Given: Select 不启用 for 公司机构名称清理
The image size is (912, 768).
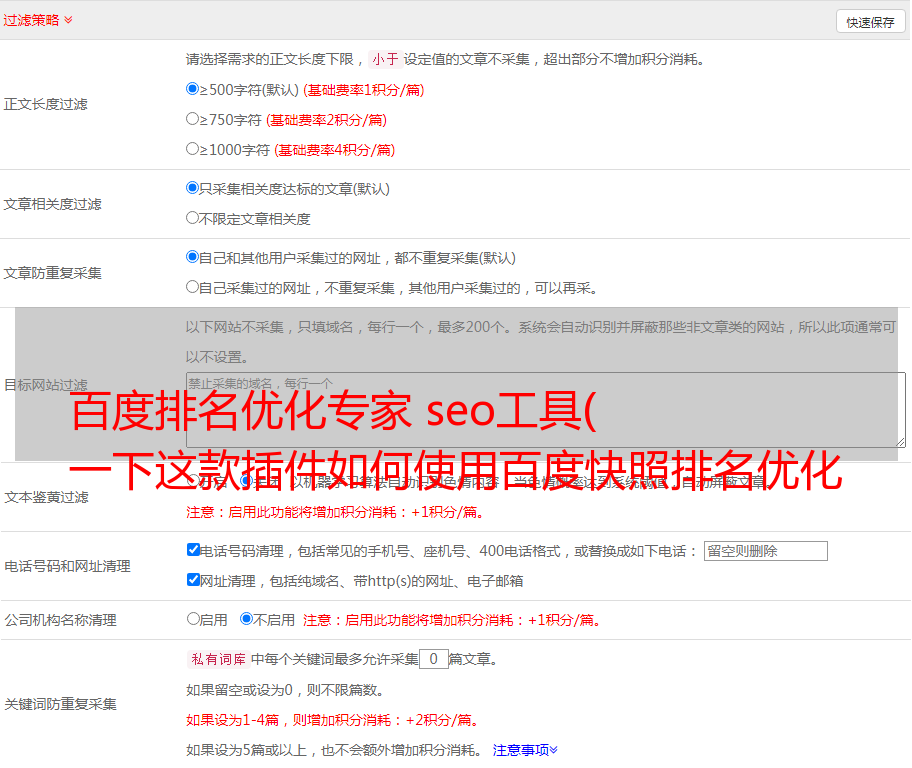Looking at the screenshot, I should tap(246, 618).
